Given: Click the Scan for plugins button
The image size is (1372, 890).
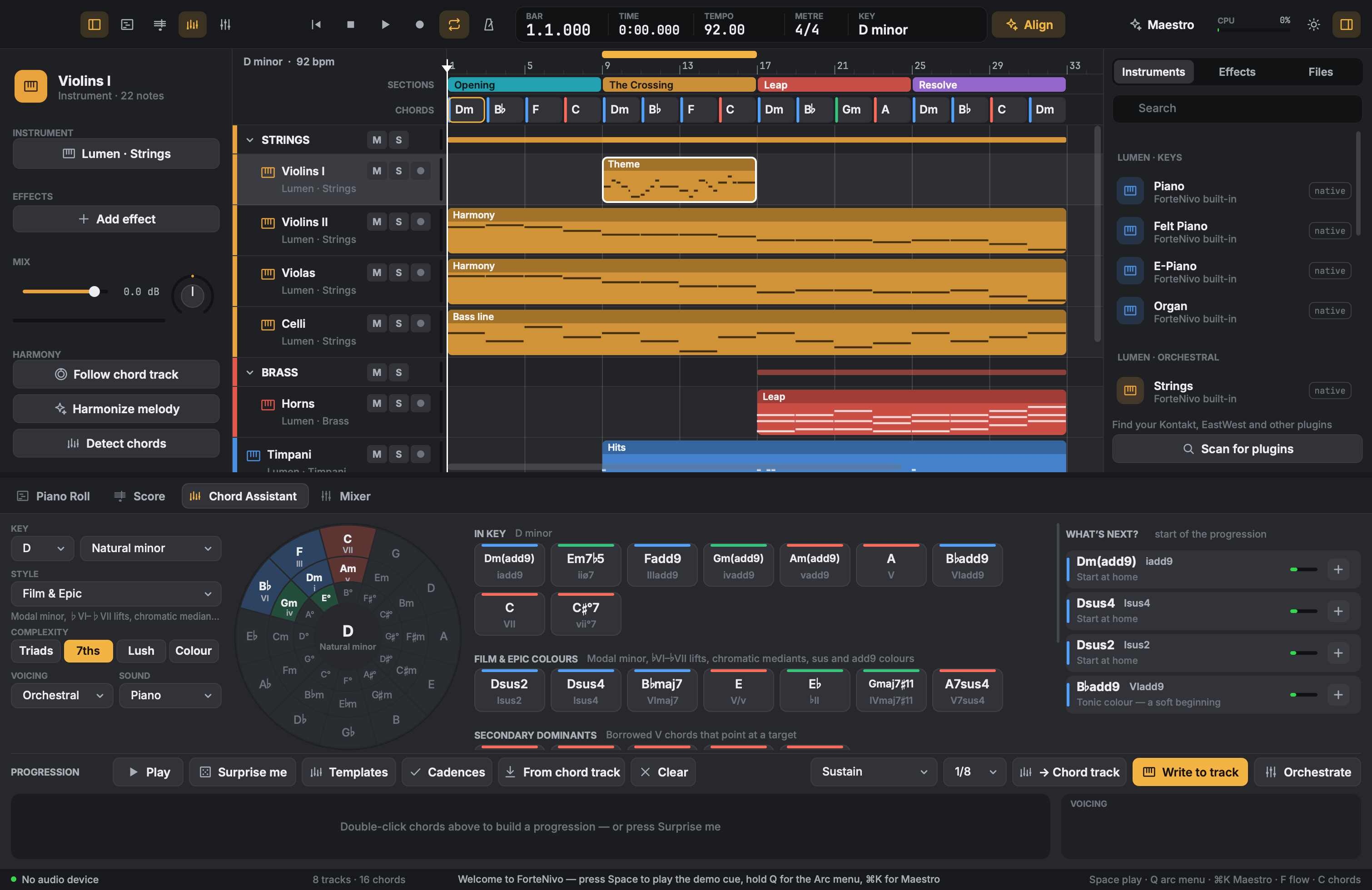Looking at the screenshot, I should tap(1237, 449).
